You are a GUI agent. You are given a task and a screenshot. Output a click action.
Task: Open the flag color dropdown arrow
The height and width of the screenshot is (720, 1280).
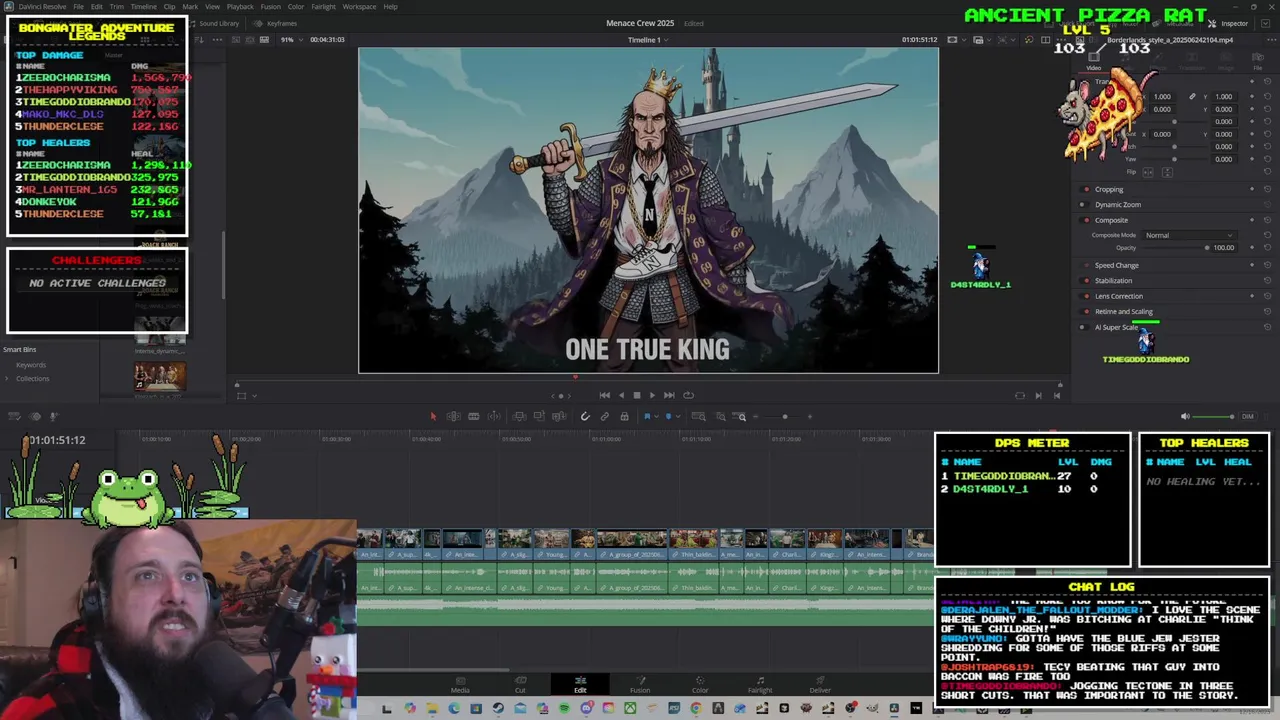pos(656,416)
